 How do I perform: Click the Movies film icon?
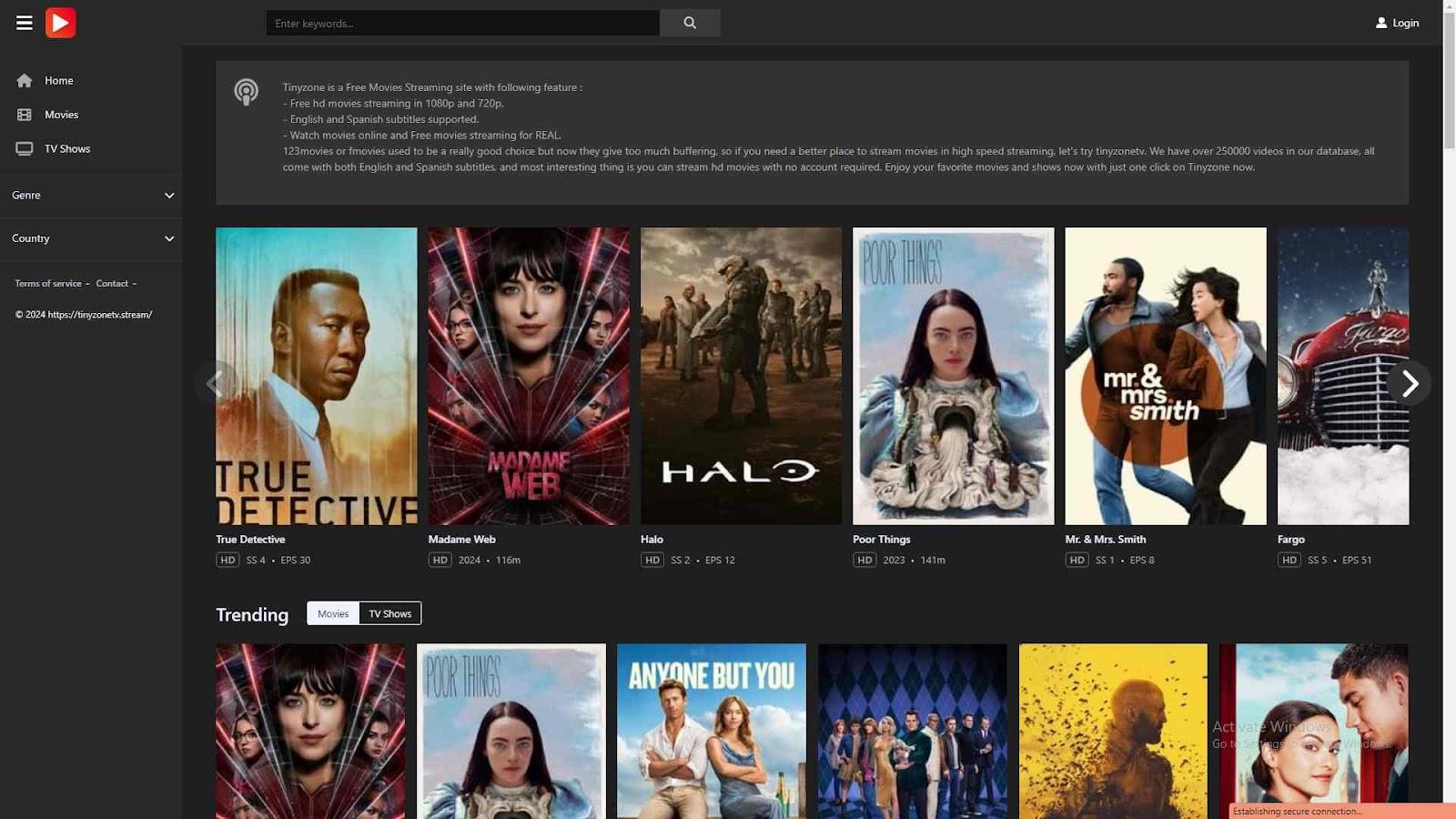click(25, 115)
